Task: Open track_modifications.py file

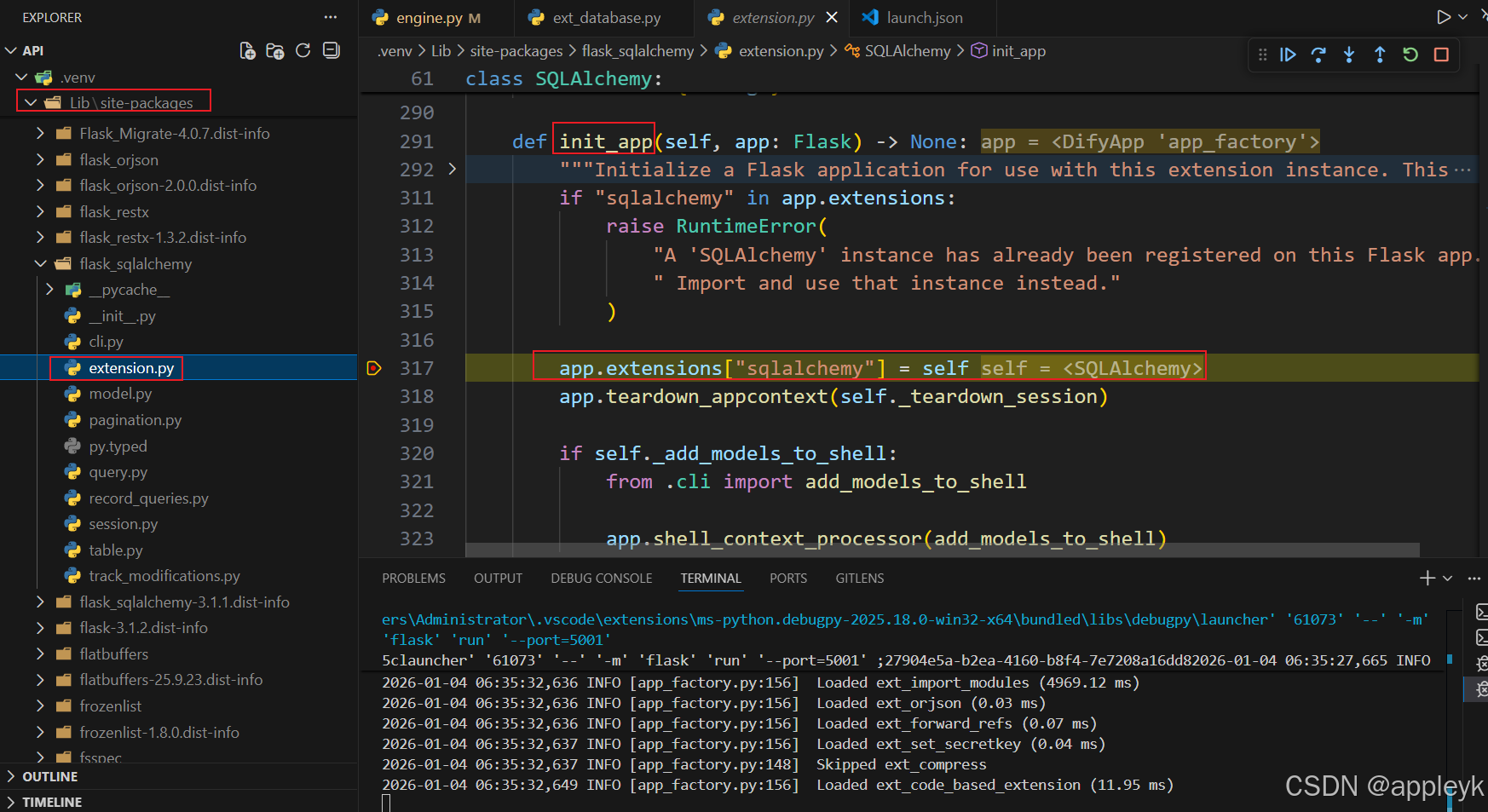Action: pos(164,576)
